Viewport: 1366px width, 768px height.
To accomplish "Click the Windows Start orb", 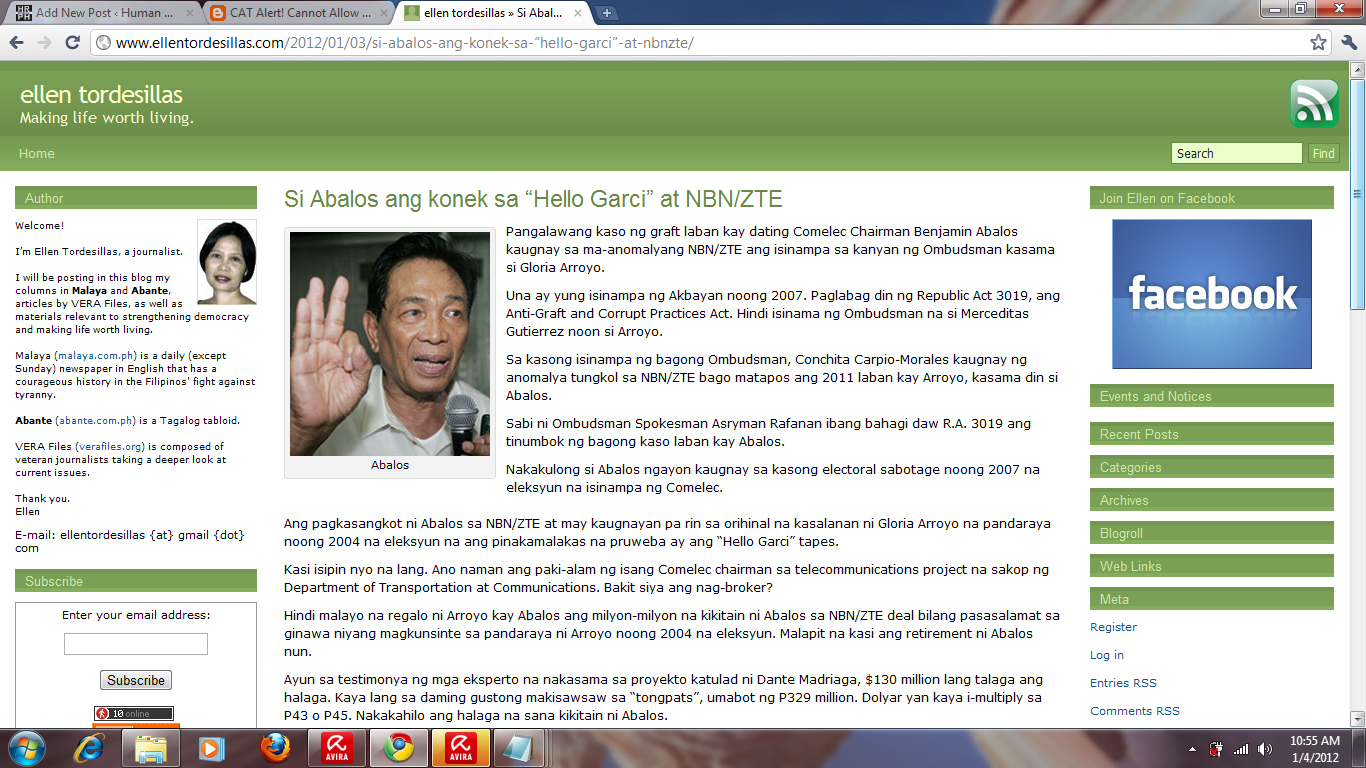I will pyautogui.click(x=27, y=748).
